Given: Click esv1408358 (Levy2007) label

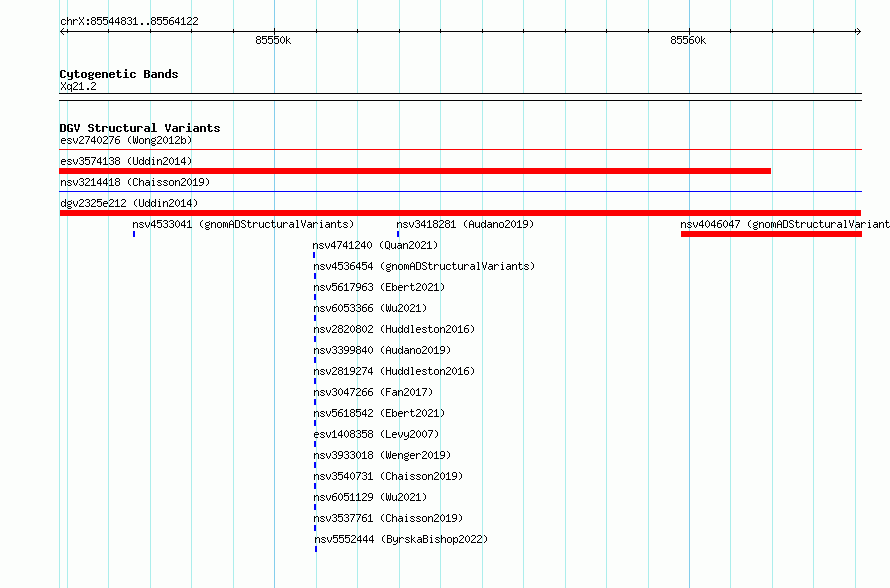Looking at the screenshot, I should 376,434.
